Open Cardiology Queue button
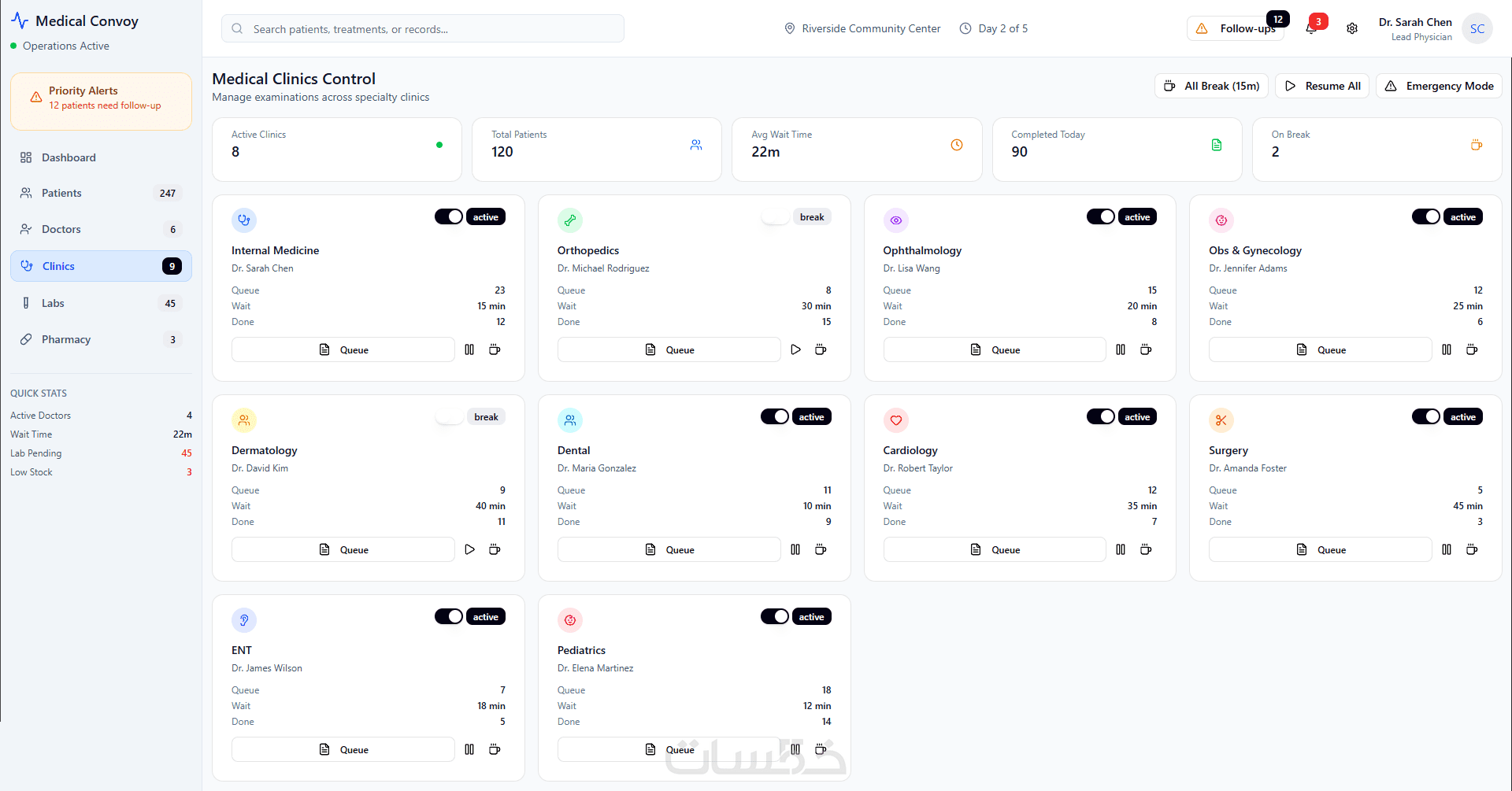Screen dimensions: 1512x791 click(x=995, y=549)
